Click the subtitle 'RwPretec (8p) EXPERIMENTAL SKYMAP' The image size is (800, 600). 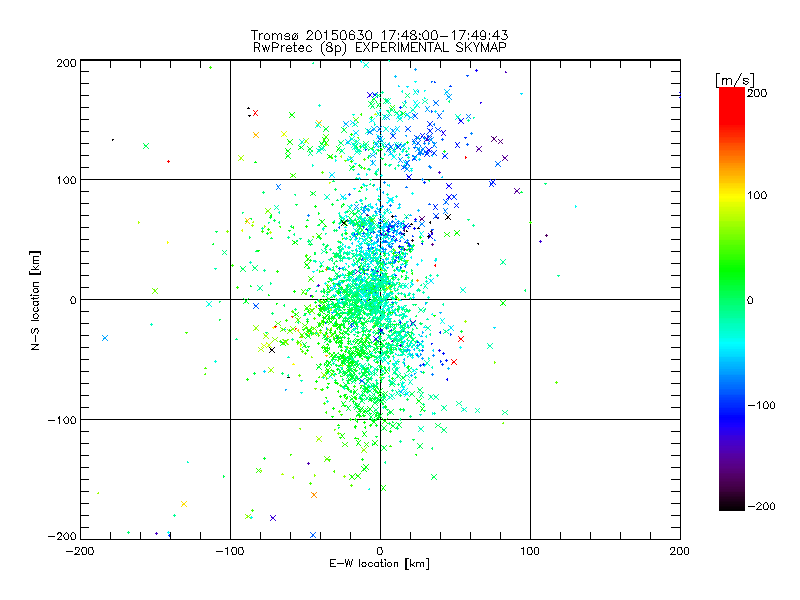point(379,48)
